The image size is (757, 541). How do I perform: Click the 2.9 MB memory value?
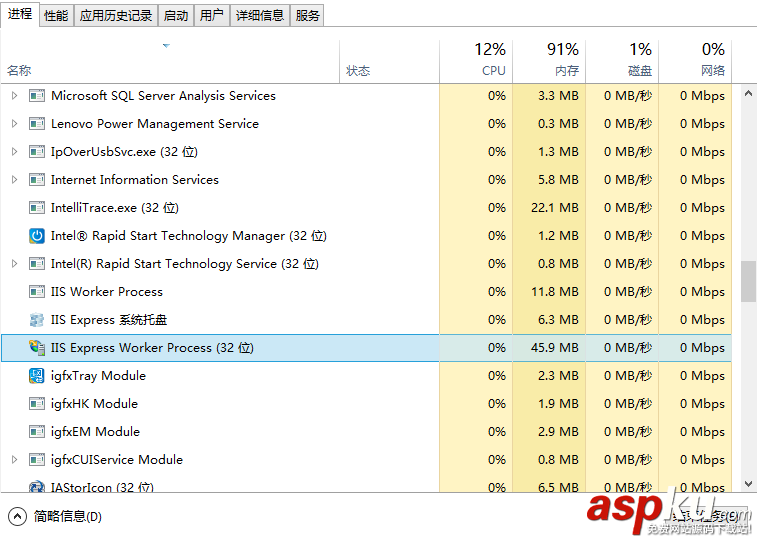click(x=558, y=431)
